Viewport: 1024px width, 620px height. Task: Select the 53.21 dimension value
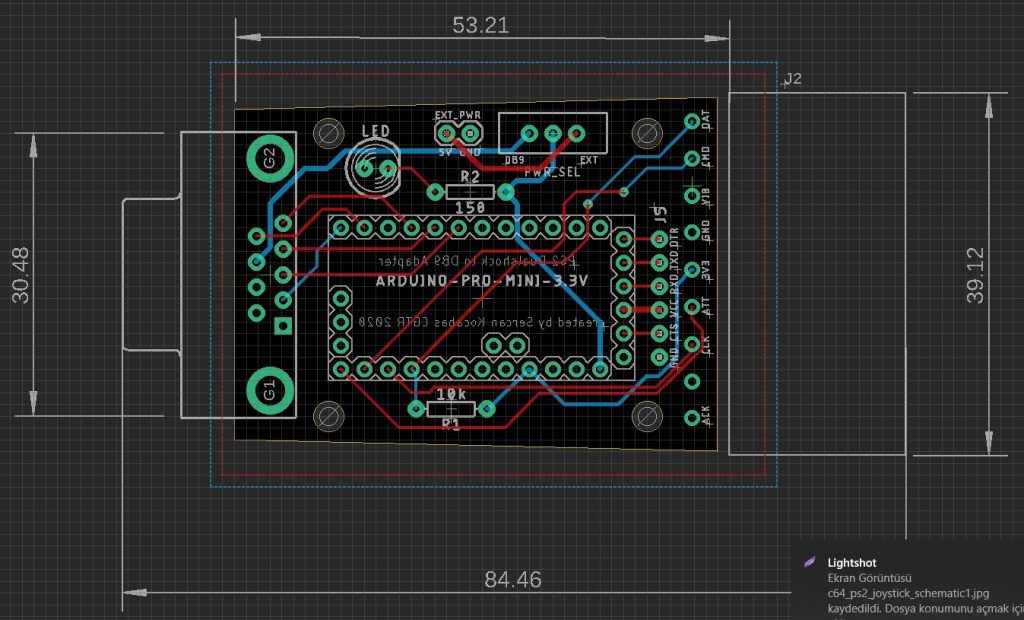(481, 25)
